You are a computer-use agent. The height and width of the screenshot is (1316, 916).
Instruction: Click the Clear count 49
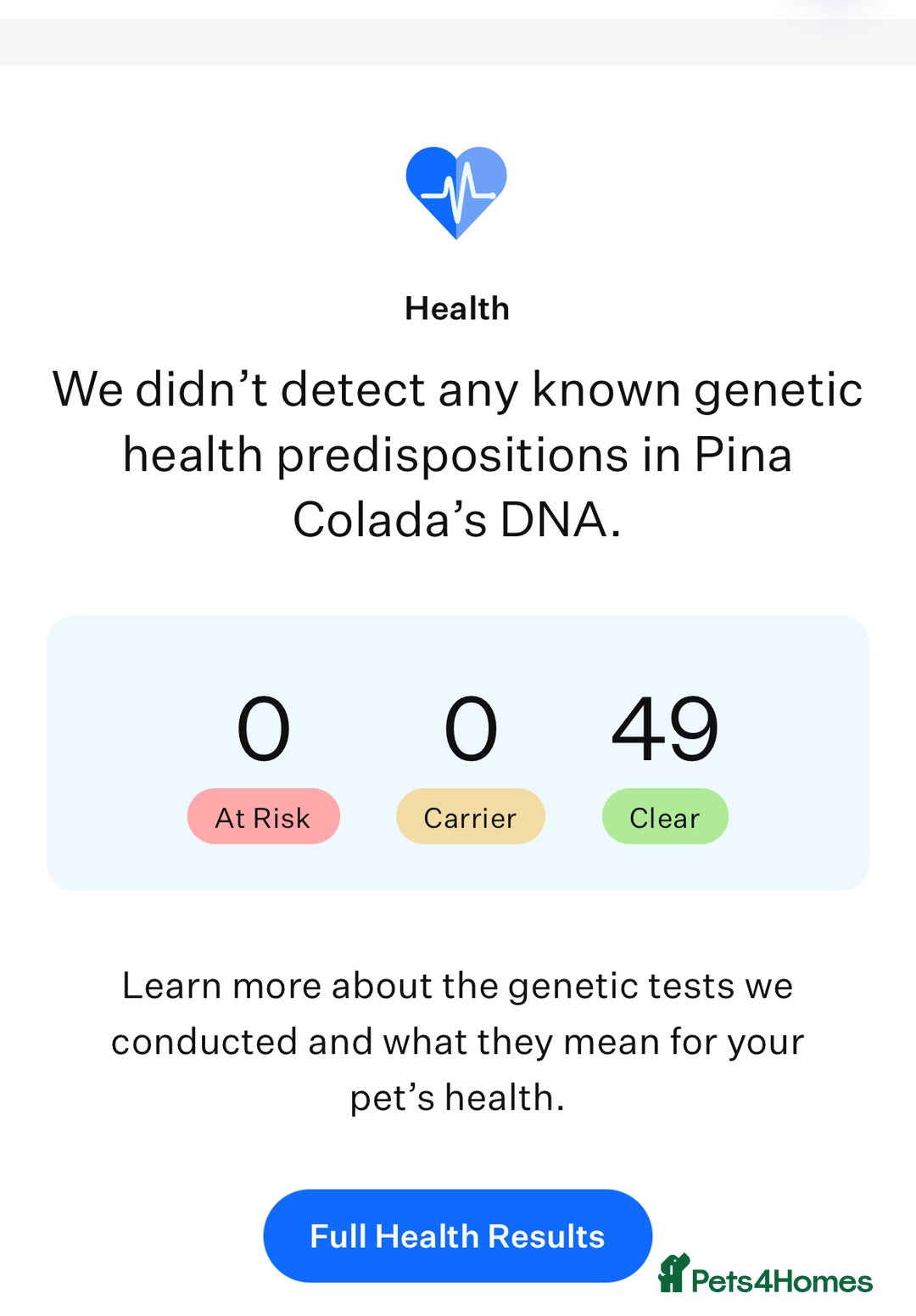[664, 728]
